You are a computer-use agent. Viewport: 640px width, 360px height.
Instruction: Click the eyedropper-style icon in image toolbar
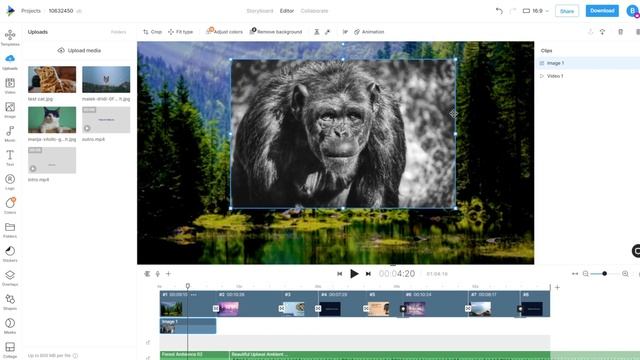(x=327, y=32)
